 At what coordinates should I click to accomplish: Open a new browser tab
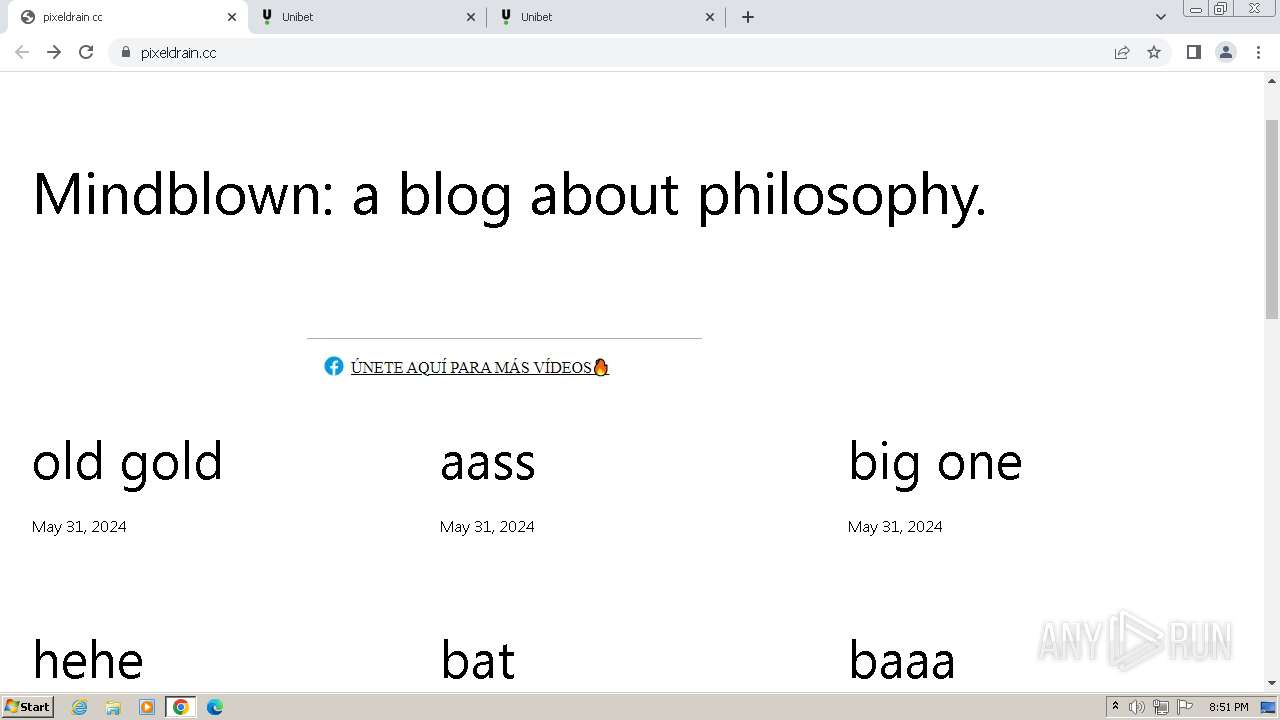pos(748,17)
